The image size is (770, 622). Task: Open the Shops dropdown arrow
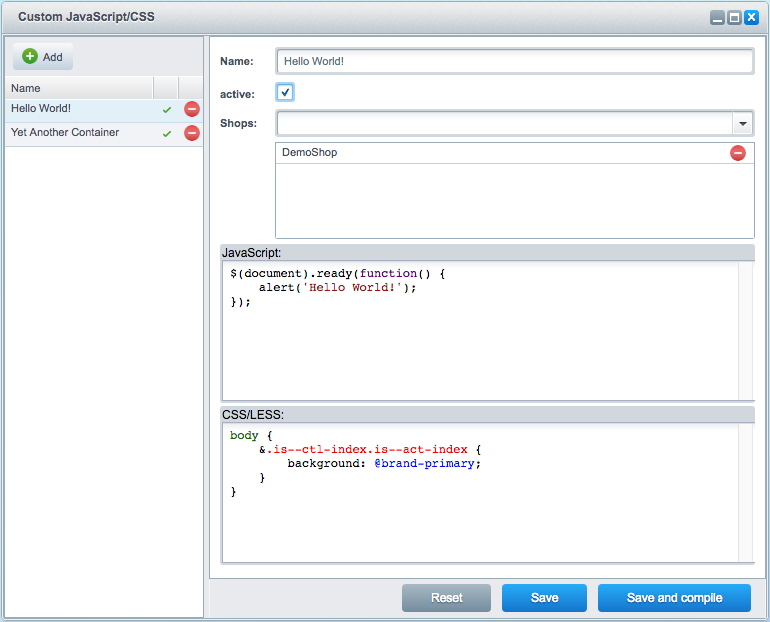[743, 123]
